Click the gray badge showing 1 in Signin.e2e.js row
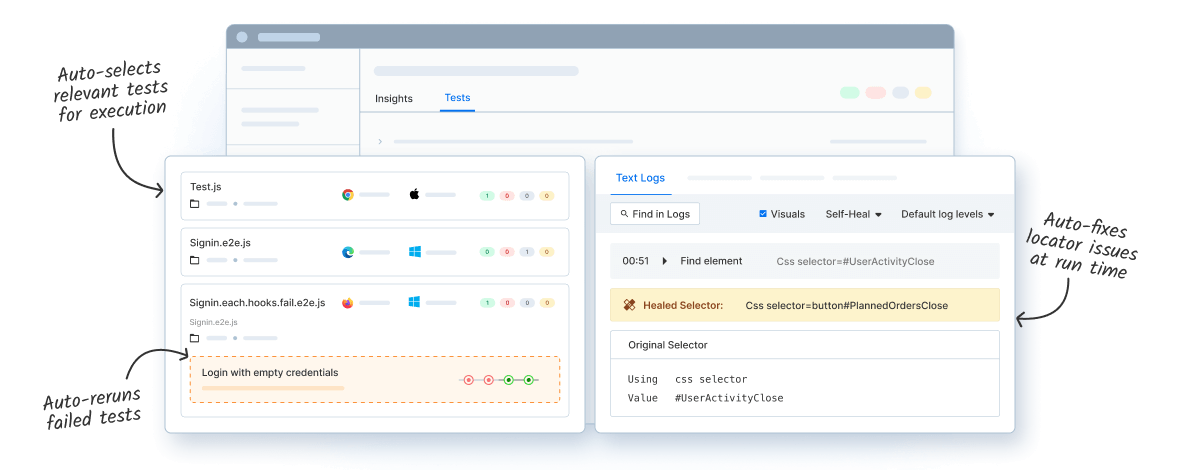The width and height of the screenshot is (1180, 470). (527, 252)
